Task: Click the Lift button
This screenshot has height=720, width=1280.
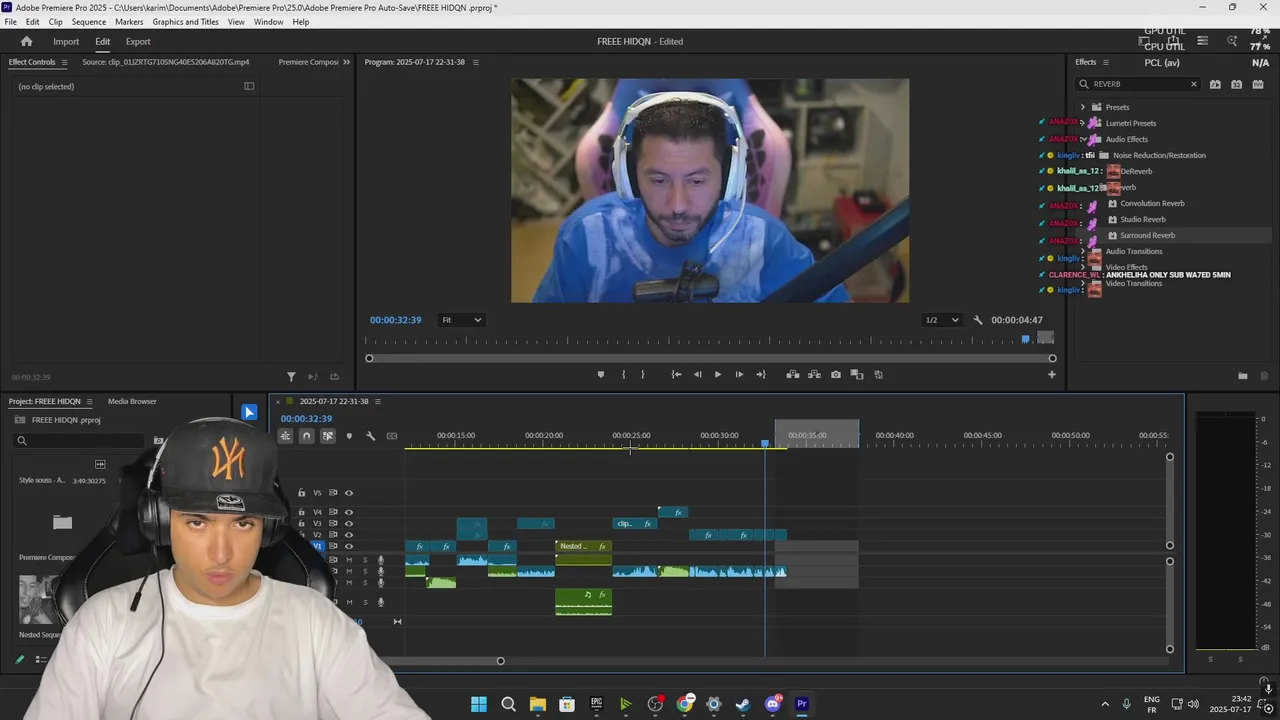Action: coord(792,374)
